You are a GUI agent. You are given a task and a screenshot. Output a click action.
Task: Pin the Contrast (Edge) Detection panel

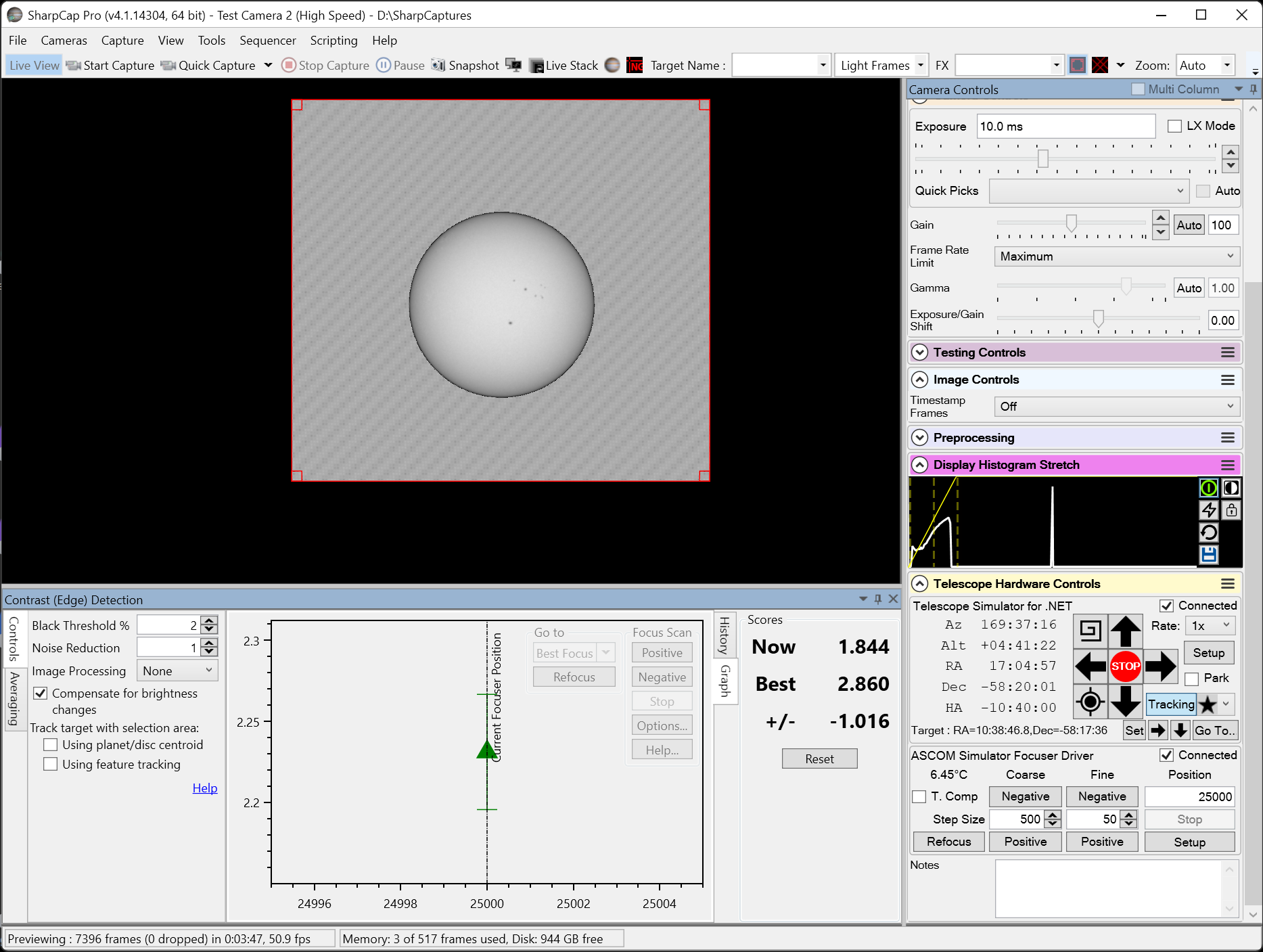878,599
